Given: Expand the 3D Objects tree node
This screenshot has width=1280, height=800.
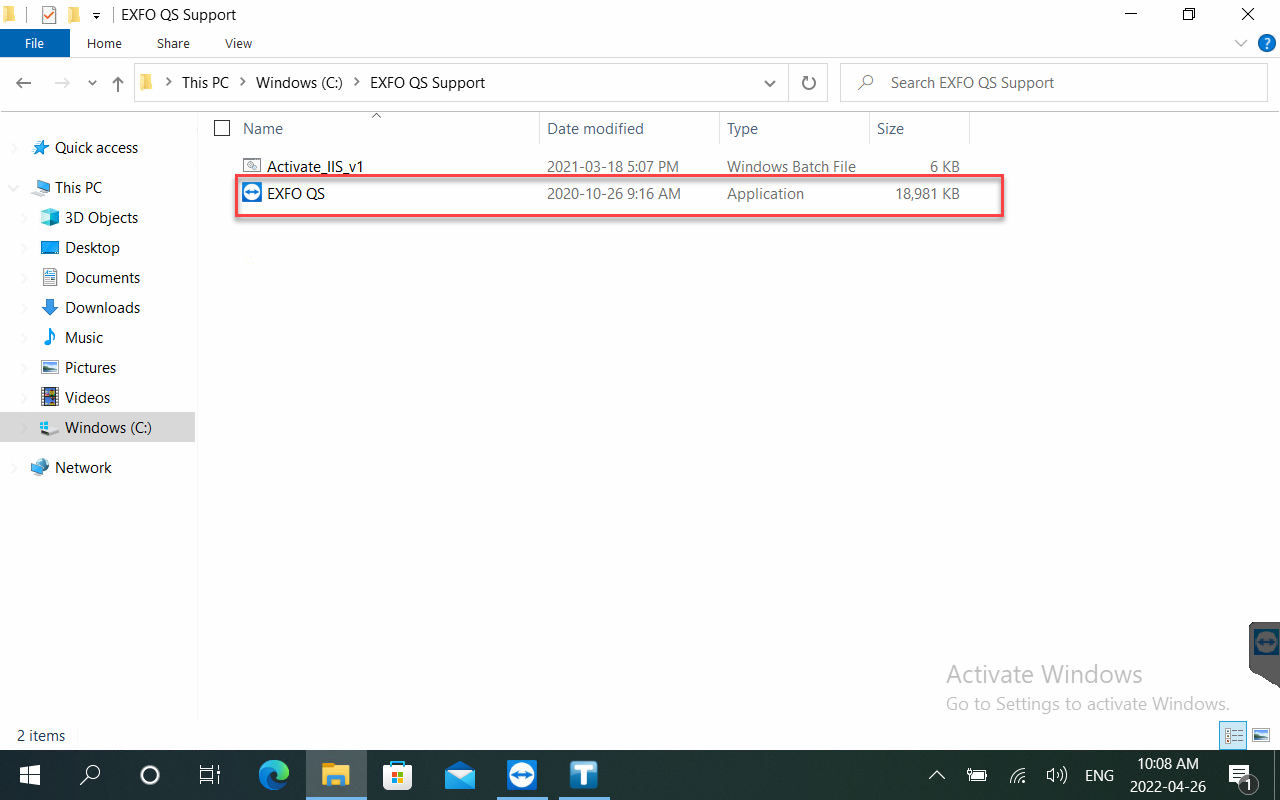Looking at the screenshot, I should pos(25,218).
